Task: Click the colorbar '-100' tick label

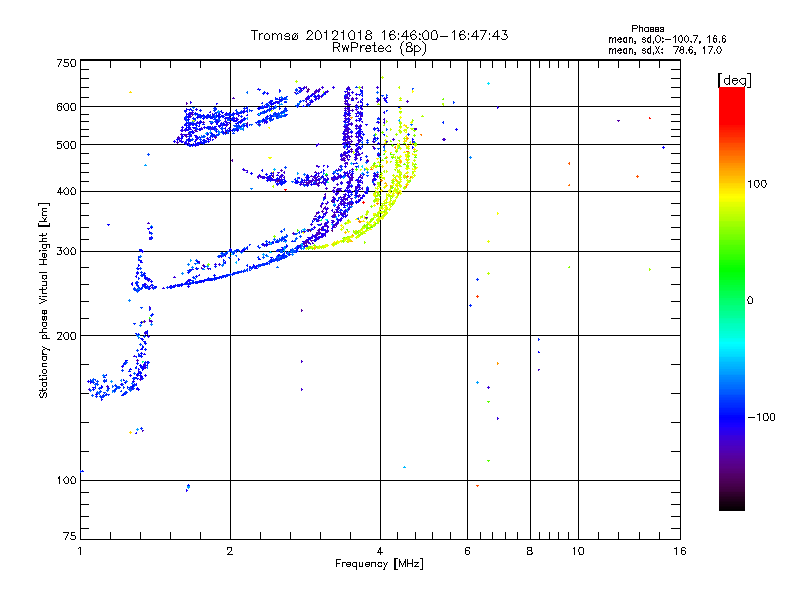Action: (x=762, y=417)
